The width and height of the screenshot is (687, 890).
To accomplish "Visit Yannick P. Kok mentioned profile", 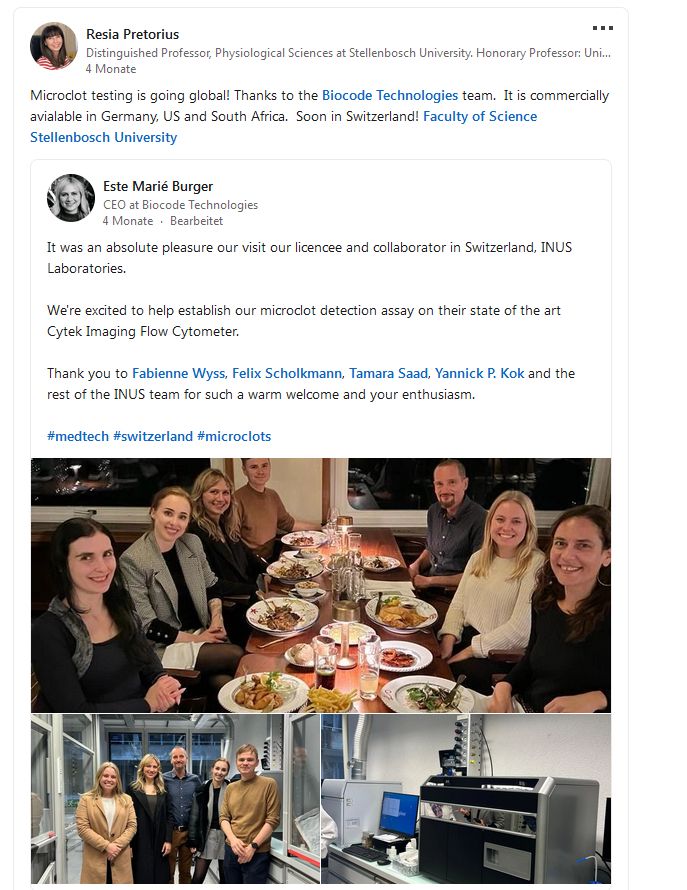I will coord(479,373).
